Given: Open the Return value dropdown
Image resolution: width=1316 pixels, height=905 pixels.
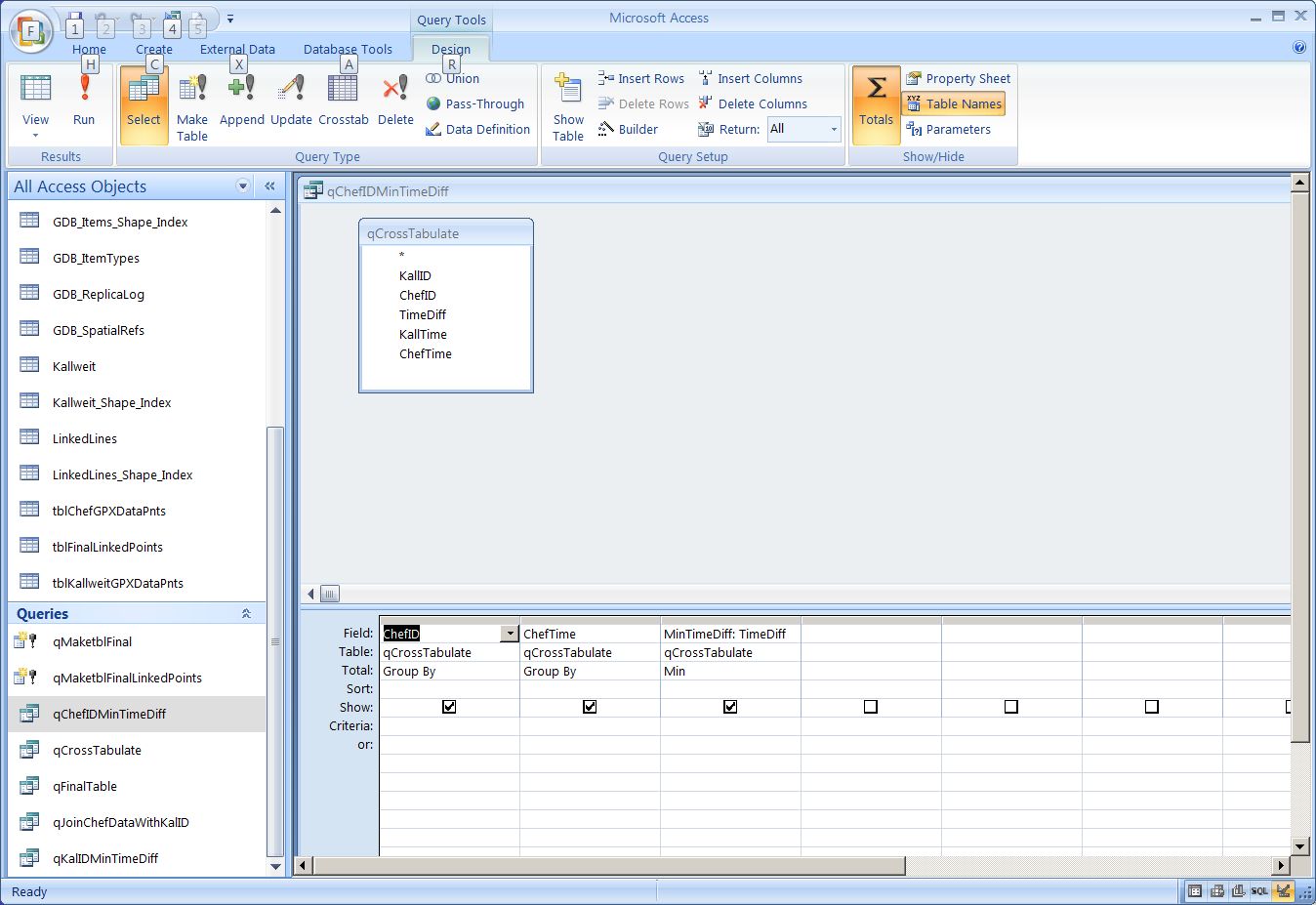Looking at the screenshot, I should [834, 129].
